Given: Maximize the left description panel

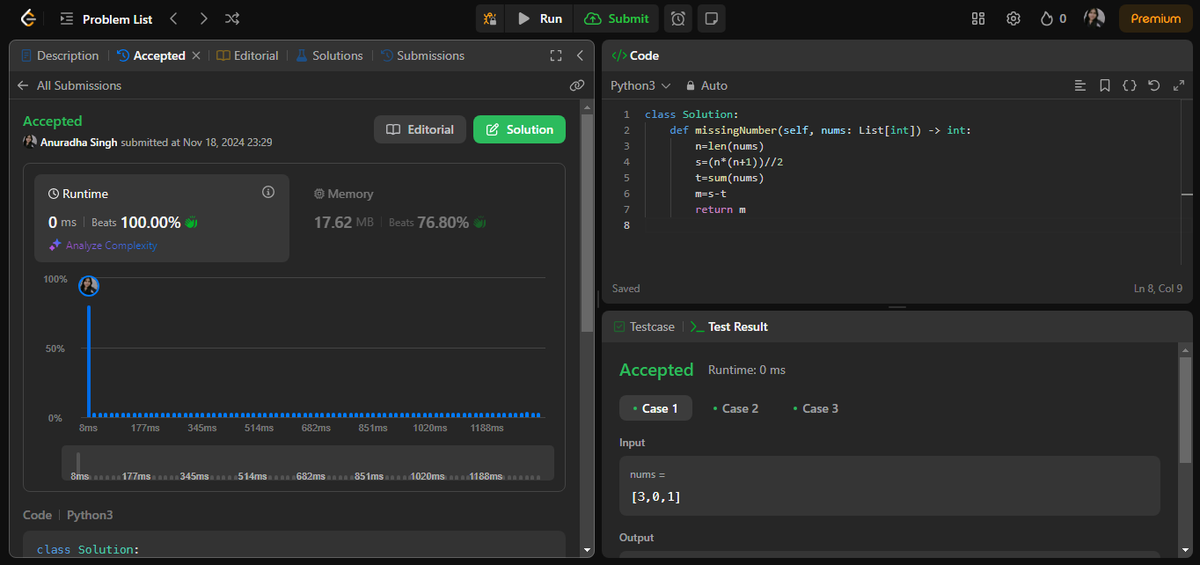Looking at the screenshot, I should tap(556, 56).
